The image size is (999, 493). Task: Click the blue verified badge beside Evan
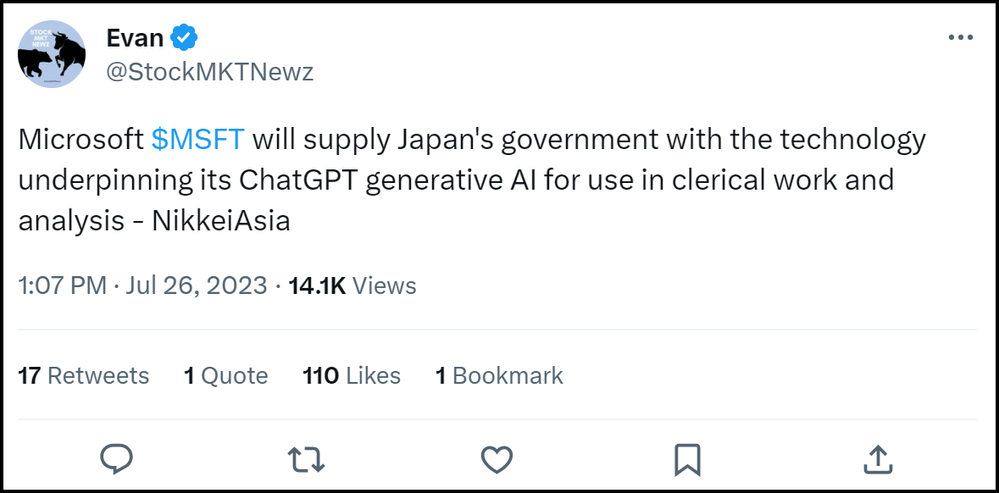[x=184, y=38]
